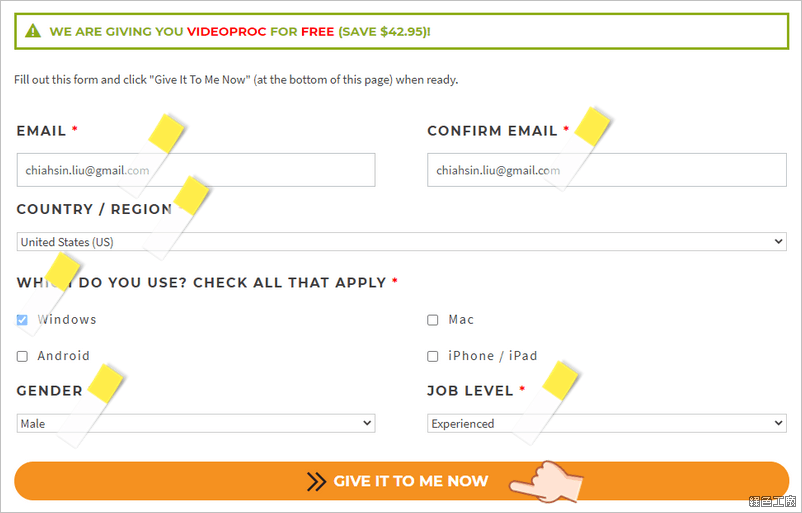Open the Job Level dropdown showing Experienced
Image resolution: width=802 pixels, height=513 pixels.
point(607,423)
